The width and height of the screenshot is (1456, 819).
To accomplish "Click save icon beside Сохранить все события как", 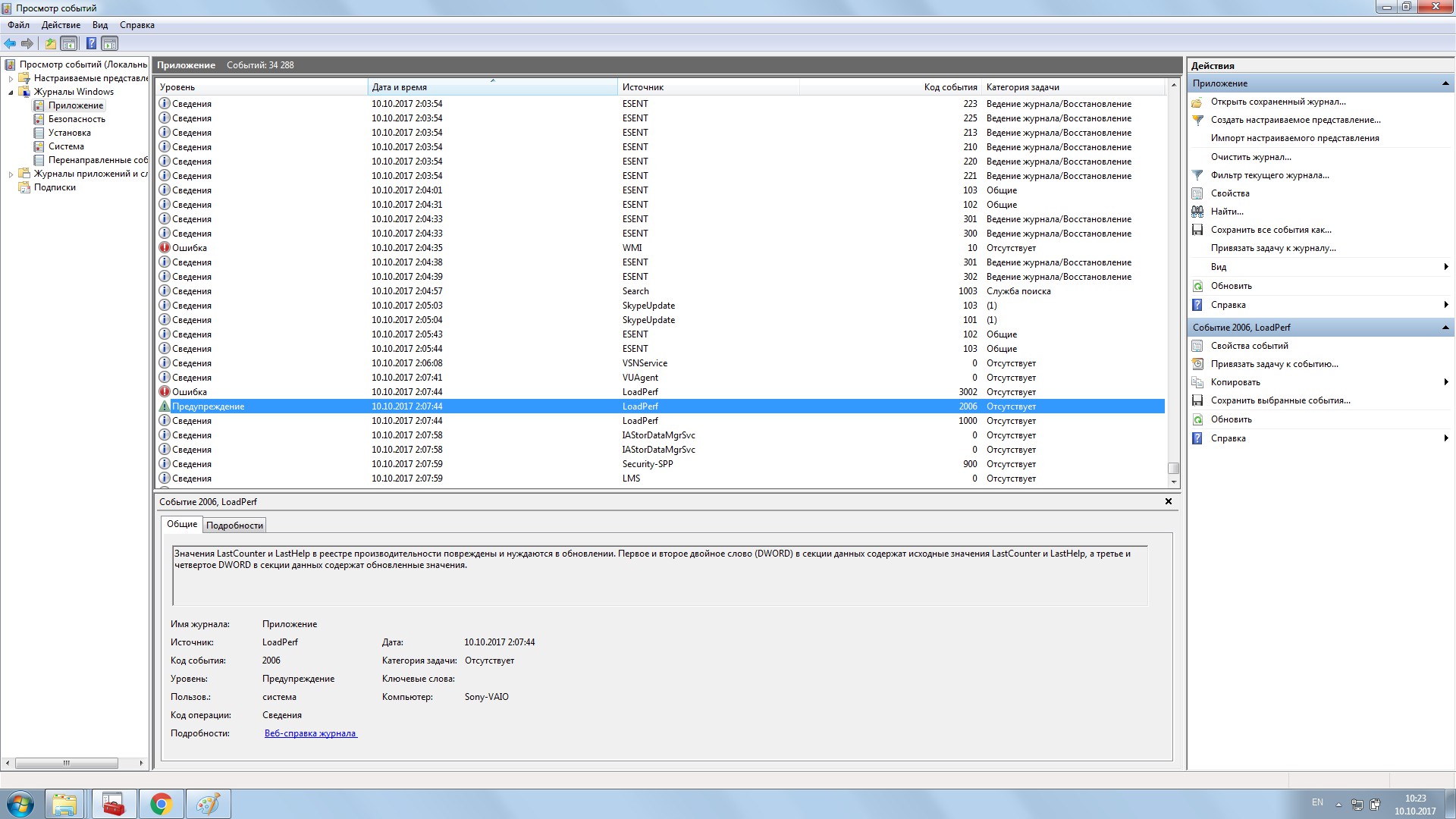I will (x=1197, y=230).
